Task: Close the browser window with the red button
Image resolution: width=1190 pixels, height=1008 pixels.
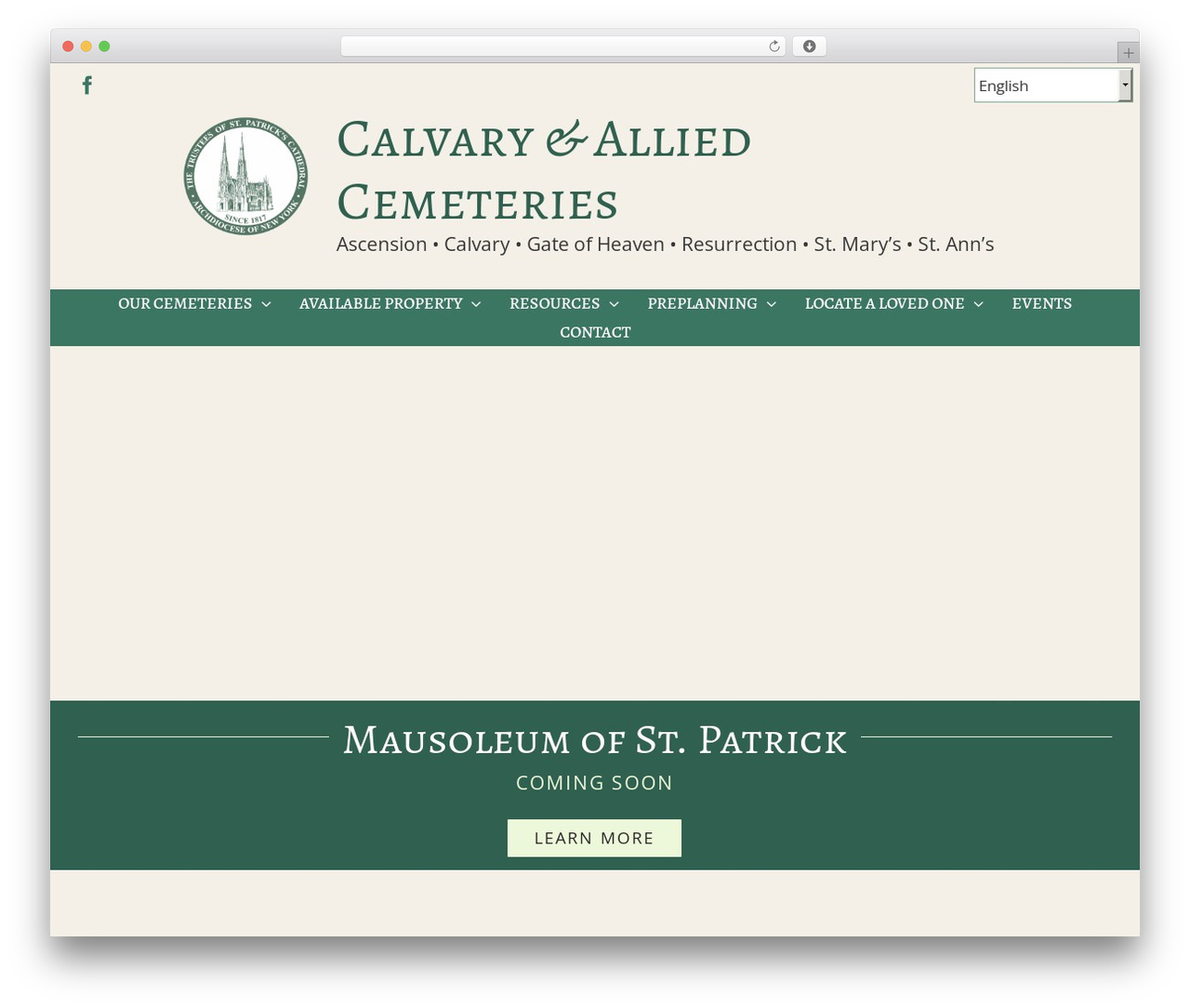Action: click(68, 46)
